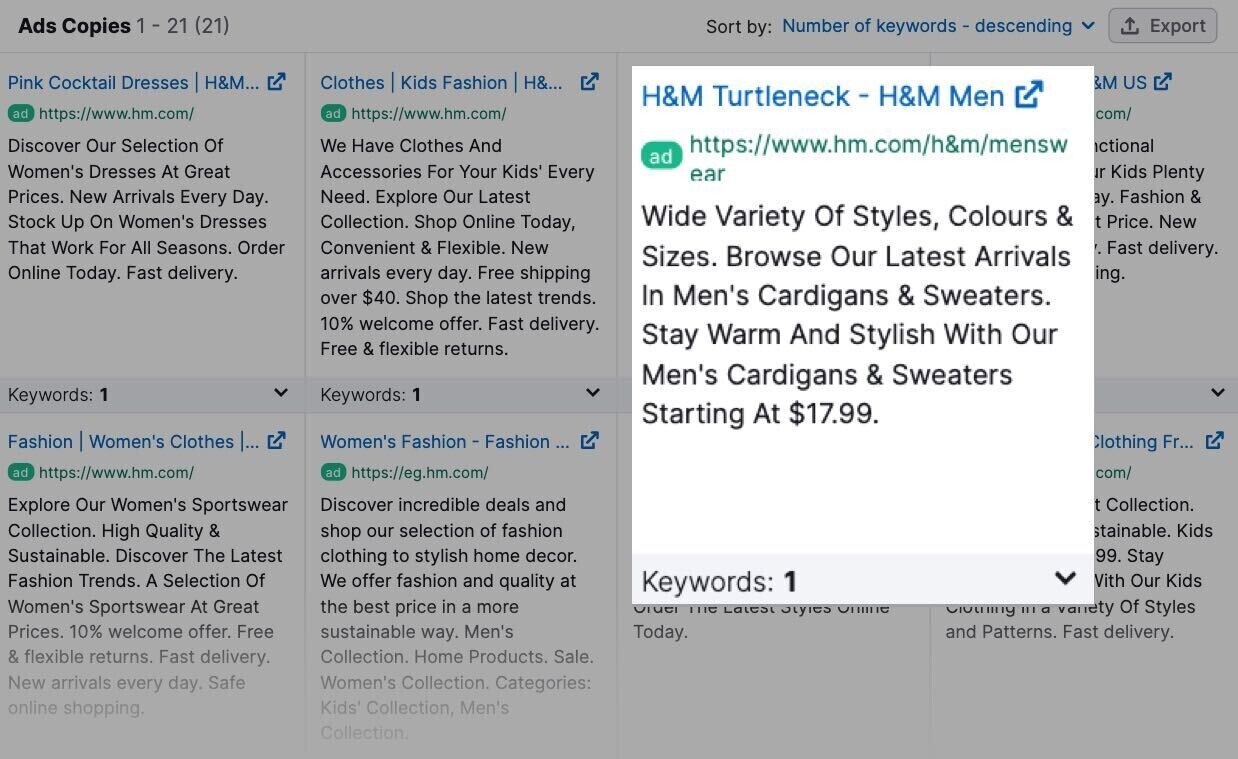Expand keywords on the H&M Turtleneck card
Screen dimensions: 1238x759
click(x=1065, y=579)
